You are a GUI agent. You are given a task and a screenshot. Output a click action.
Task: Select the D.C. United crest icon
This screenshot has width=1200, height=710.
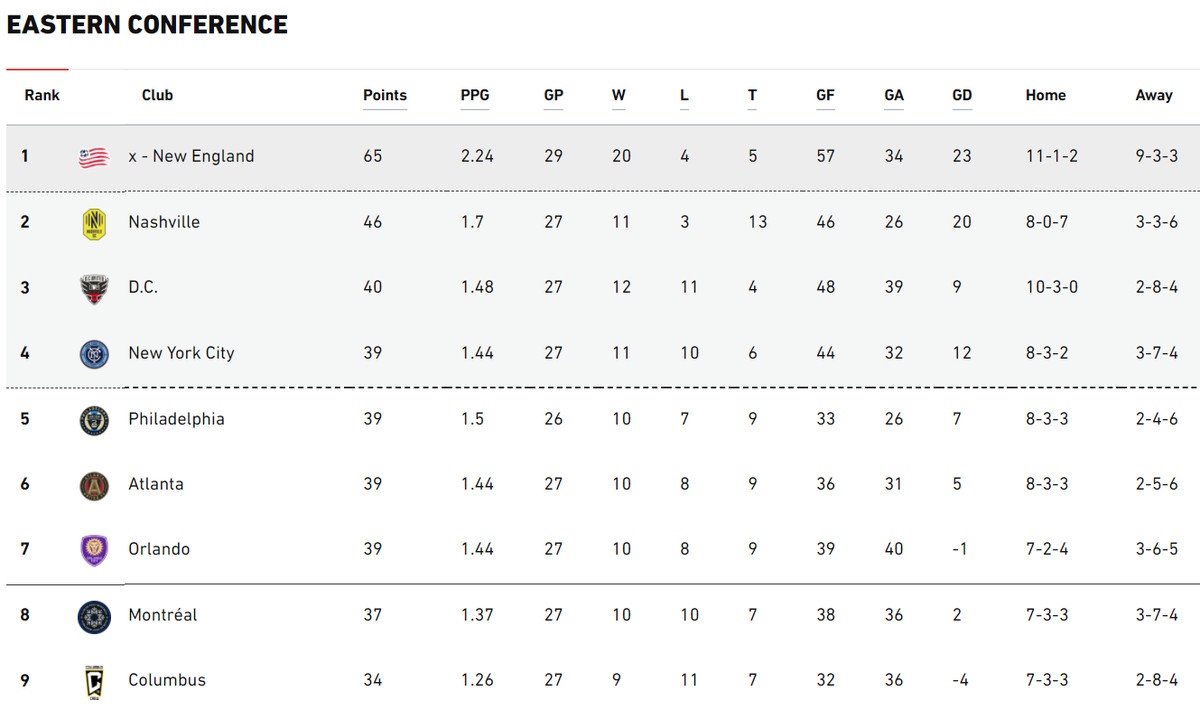coord(93,288)
